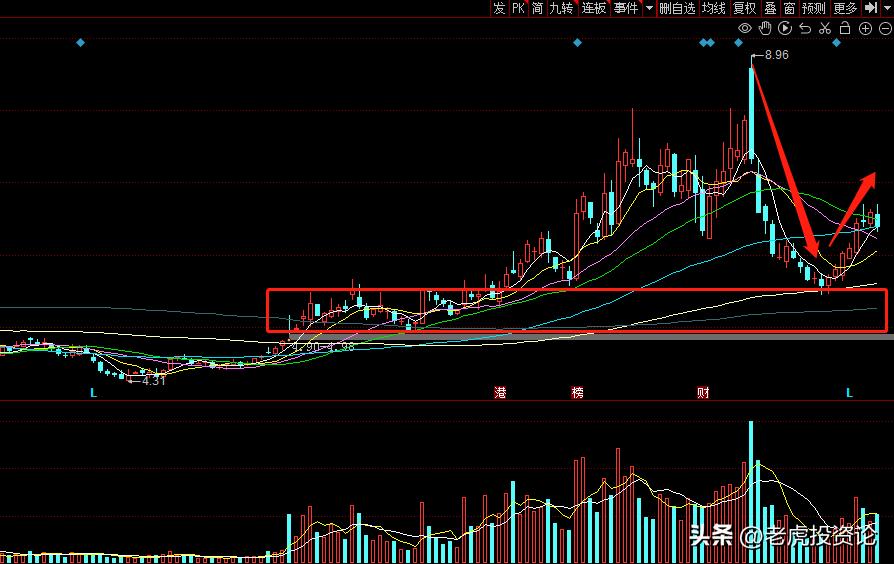The width and height of the screenshot is (894, 564).
Task: Click the 叠 overlay button
Action: click(770, 8)
